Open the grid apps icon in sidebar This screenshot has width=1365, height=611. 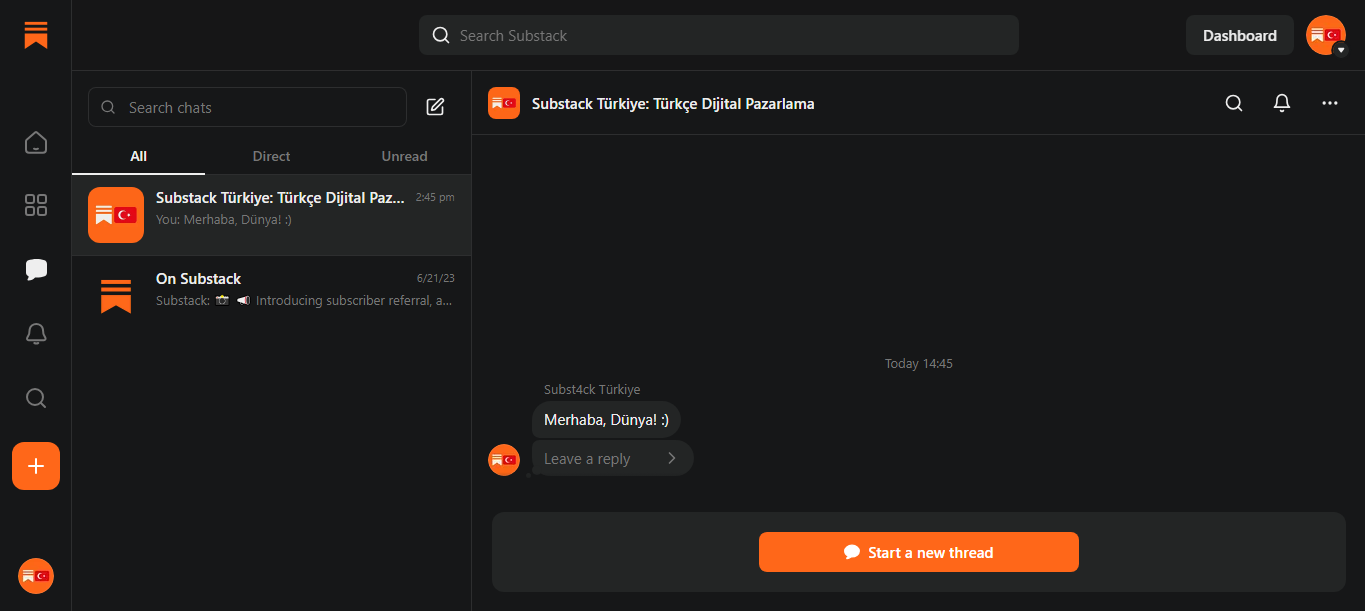[x=36, y=205]
